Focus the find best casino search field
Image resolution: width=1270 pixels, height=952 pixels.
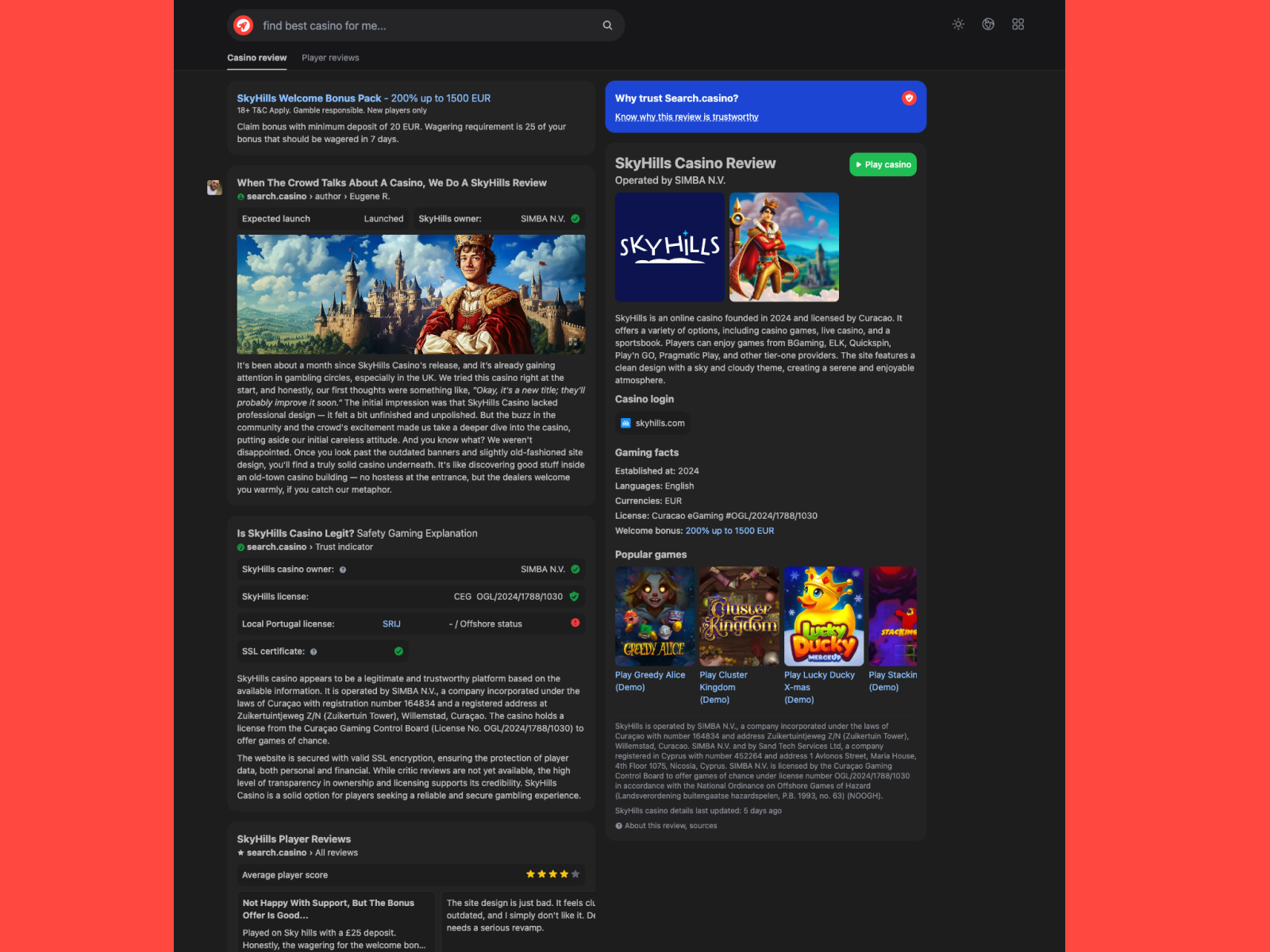(x=426, y=25)
